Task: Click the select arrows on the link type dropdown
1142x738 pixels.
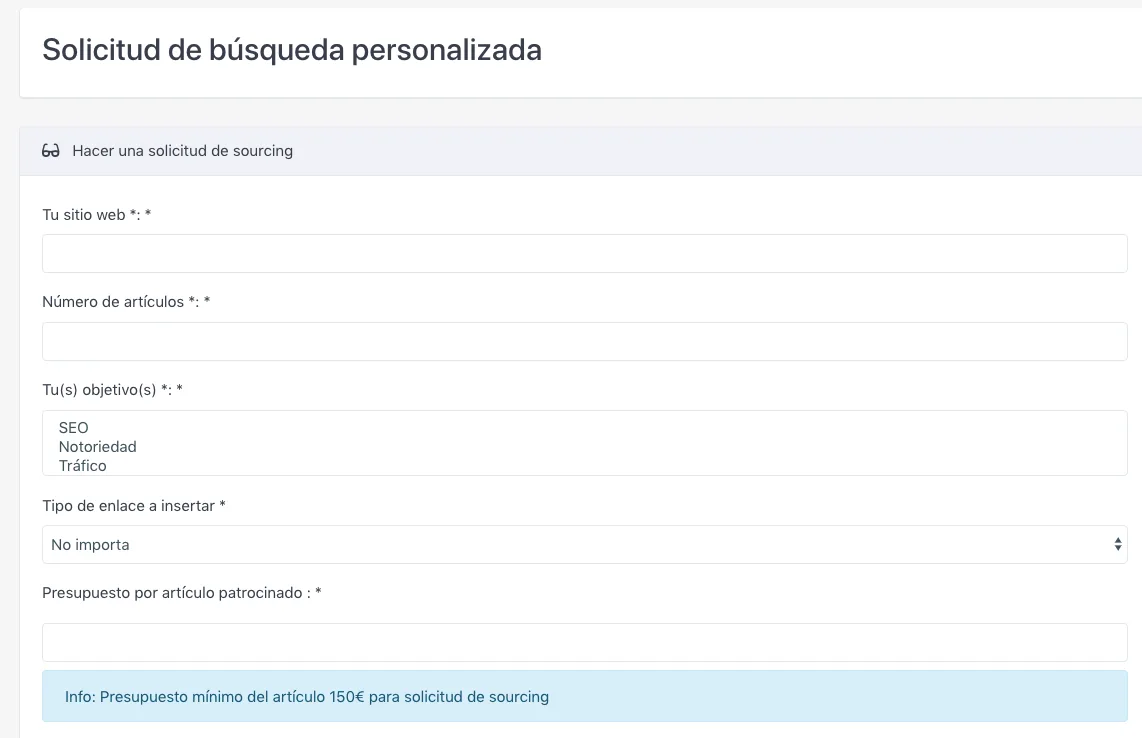Action: [1117, 545]
